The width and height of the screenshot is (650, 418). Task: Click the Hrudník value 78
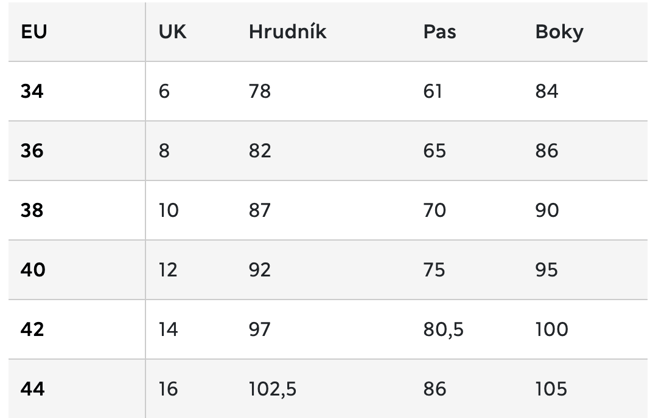pos(260,91)
